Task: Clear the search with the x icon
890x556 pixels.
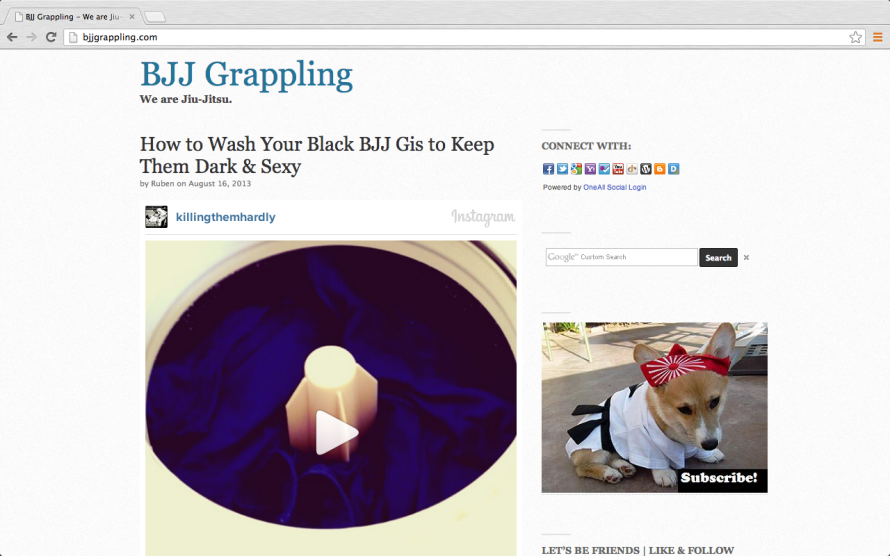Action: [746, 258]
